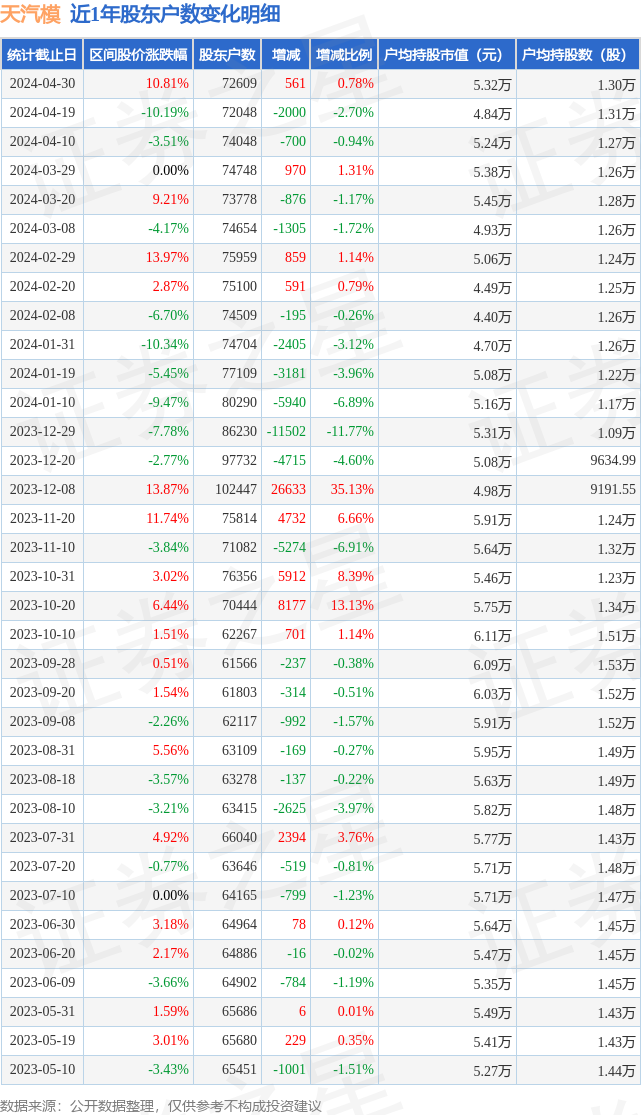Viewport: 641px width, 1115px height.
Task: Click the date cell 2023-11-20
Action: (42, 518)
